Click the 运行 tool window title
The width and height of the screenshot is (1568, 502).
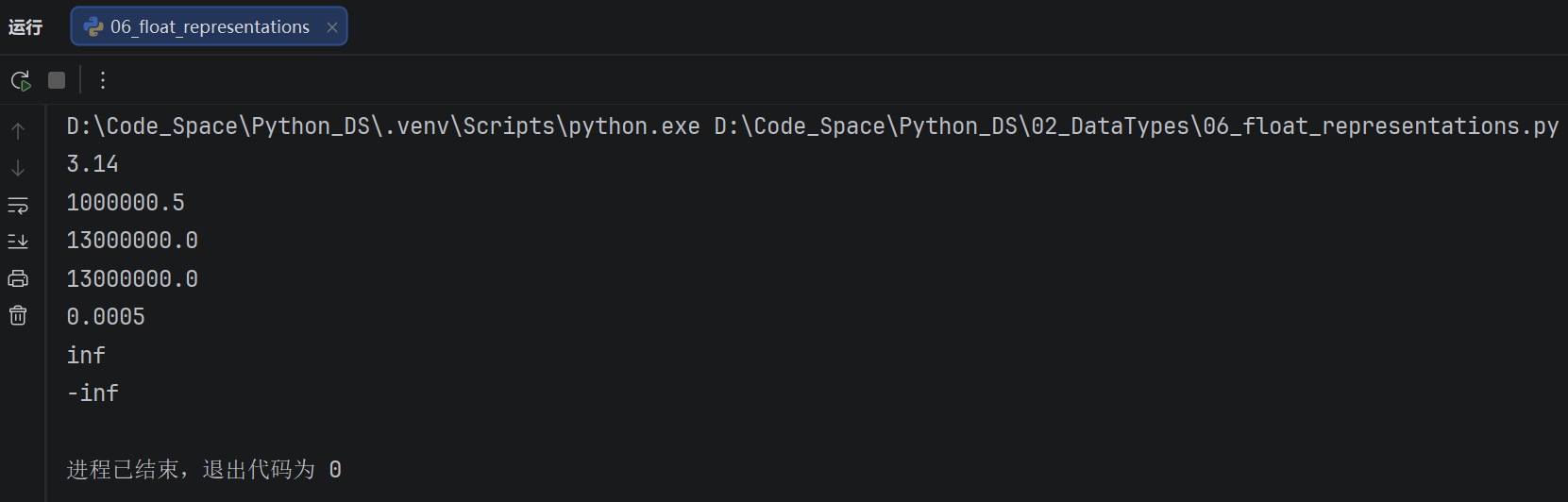[x=25, y=27]
